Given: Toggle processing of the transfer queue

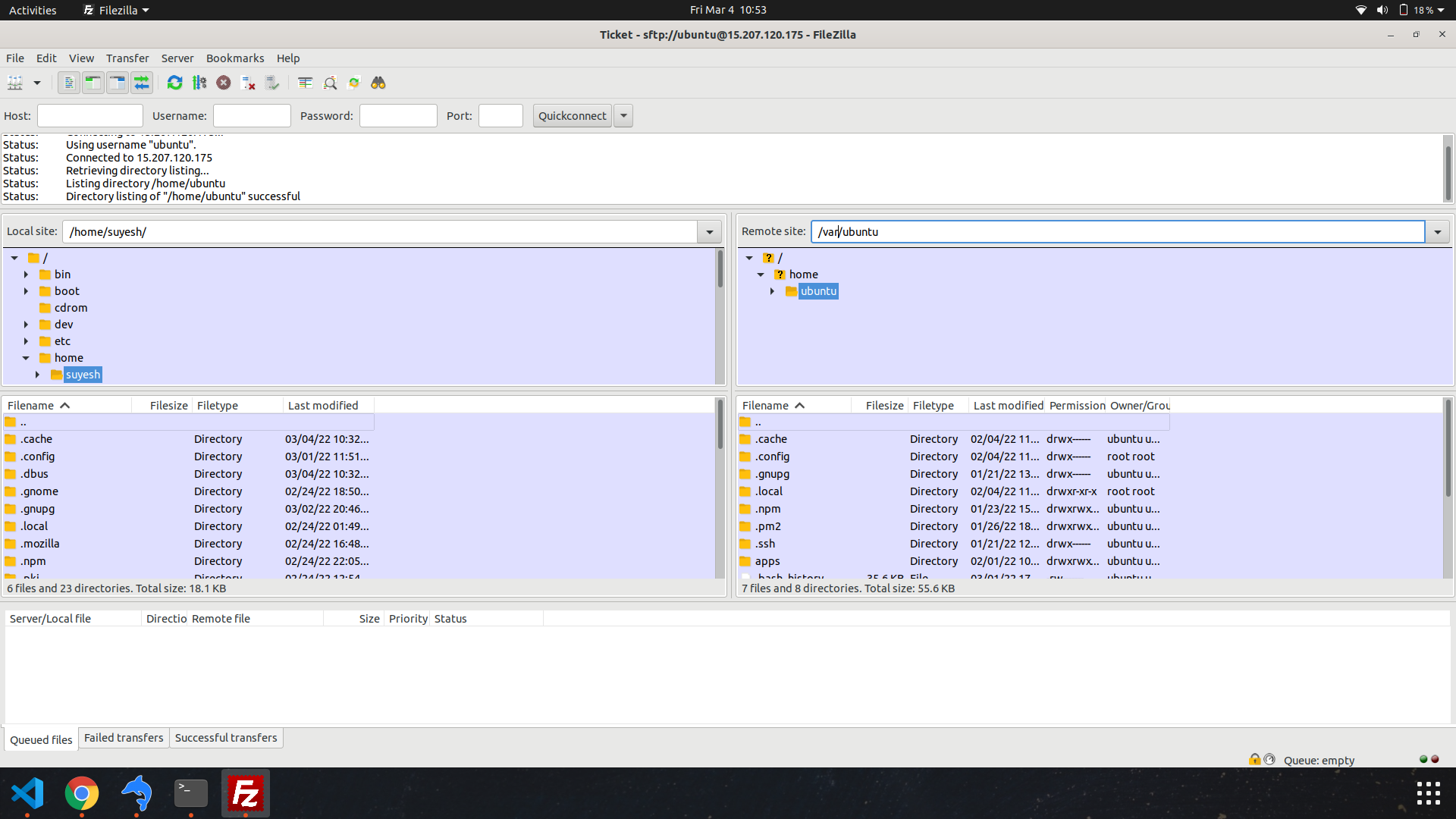Looking at the screenshot, I should pyautogui.click(x=199, y=83).
